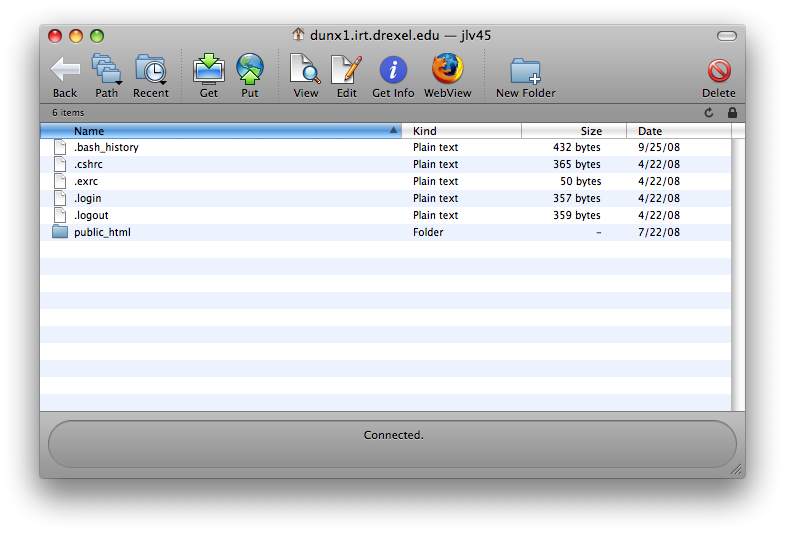Click the red Delete icon

pos(719,71)
